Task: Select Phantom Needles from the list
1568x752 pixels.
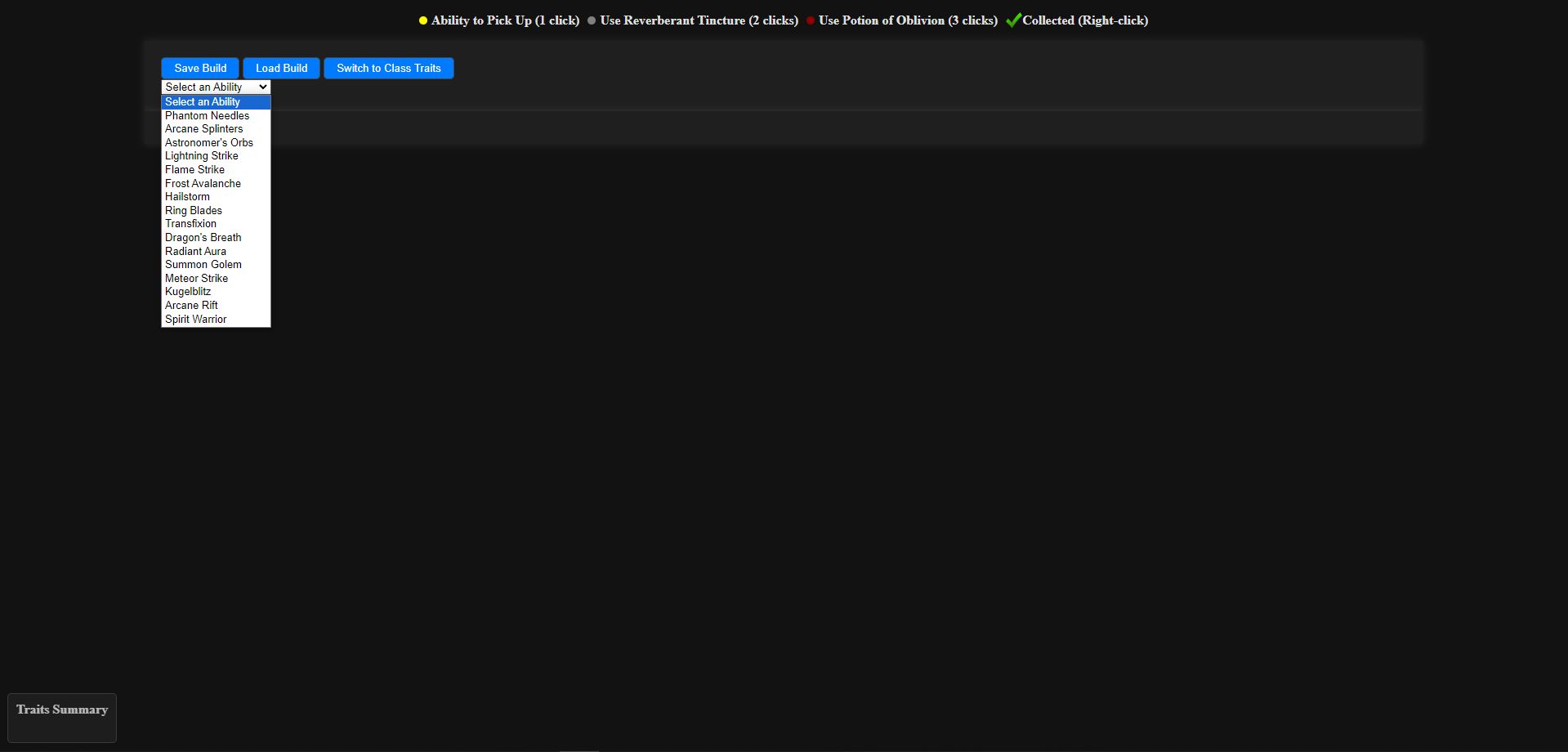Action: 216,116
